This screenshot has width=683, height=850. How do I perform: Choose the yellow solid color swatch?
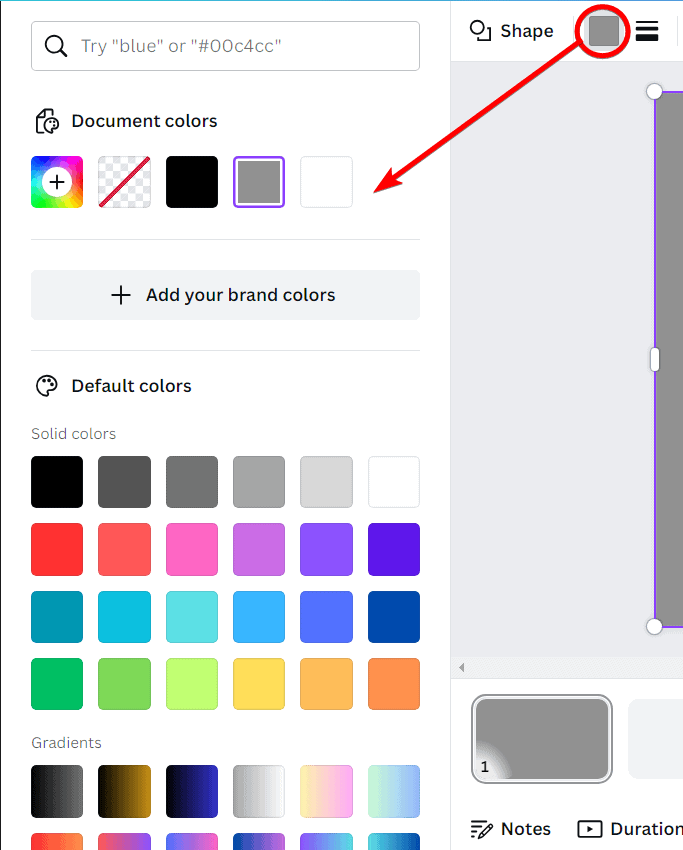[x=259, y=684]
